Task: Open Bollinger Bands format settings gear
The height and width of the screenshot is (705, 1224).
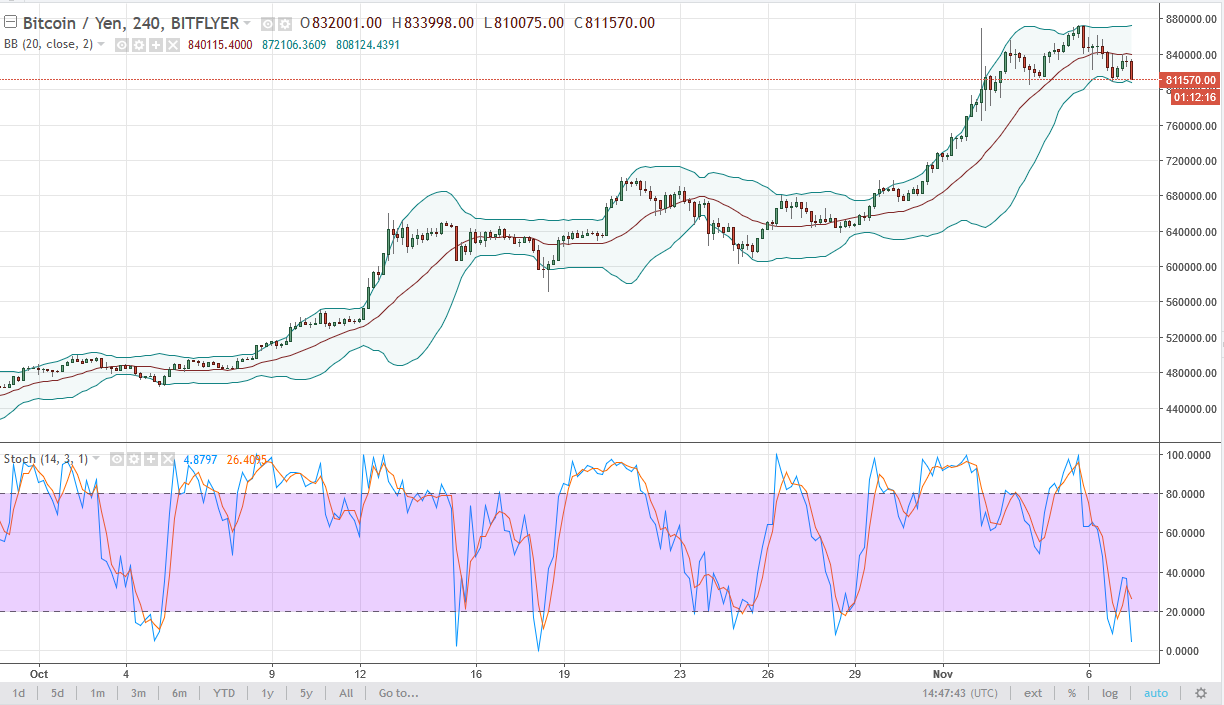Action: click(x=139, y=45)
